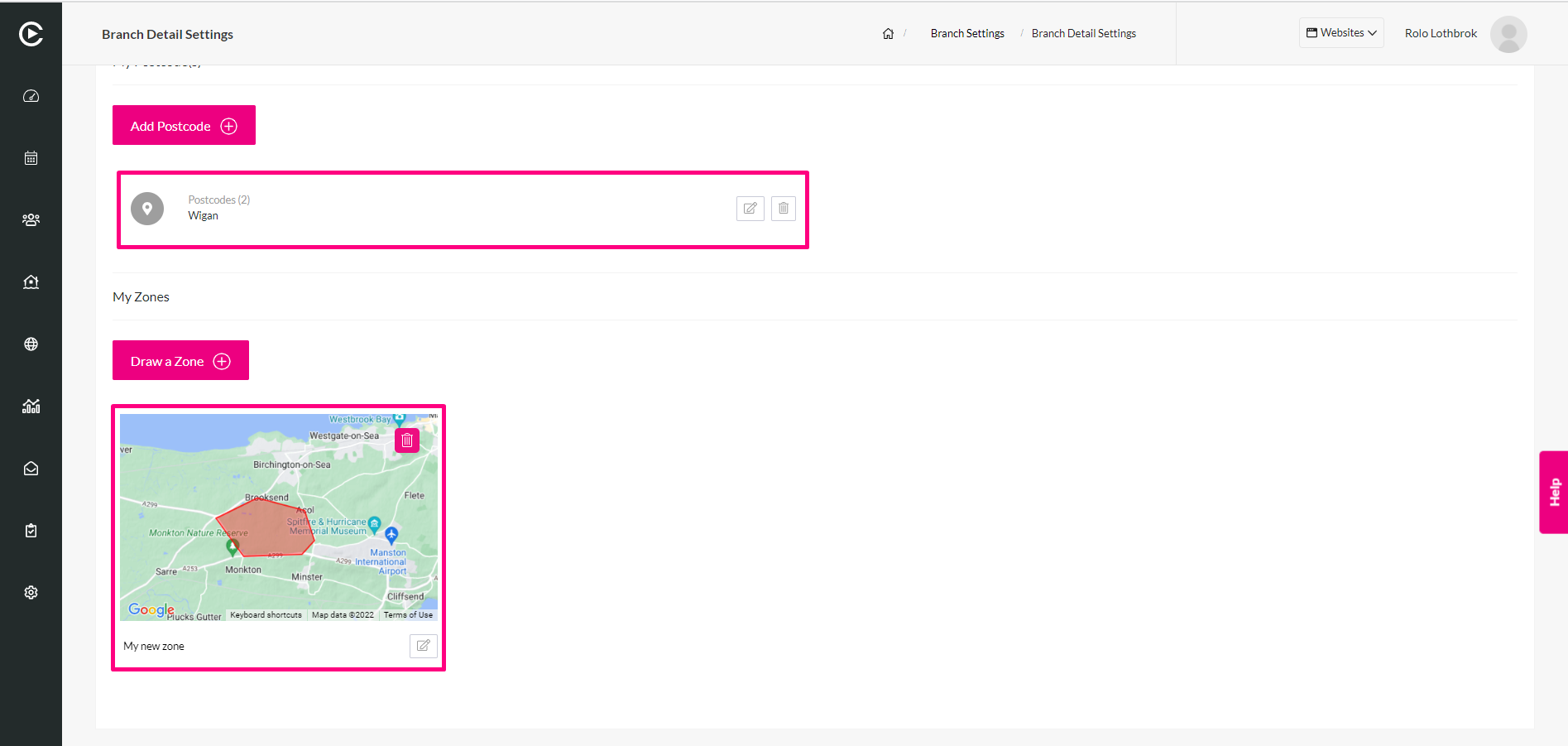
Task: Edit the 'My new zone' name
Action: coord(424,646)
